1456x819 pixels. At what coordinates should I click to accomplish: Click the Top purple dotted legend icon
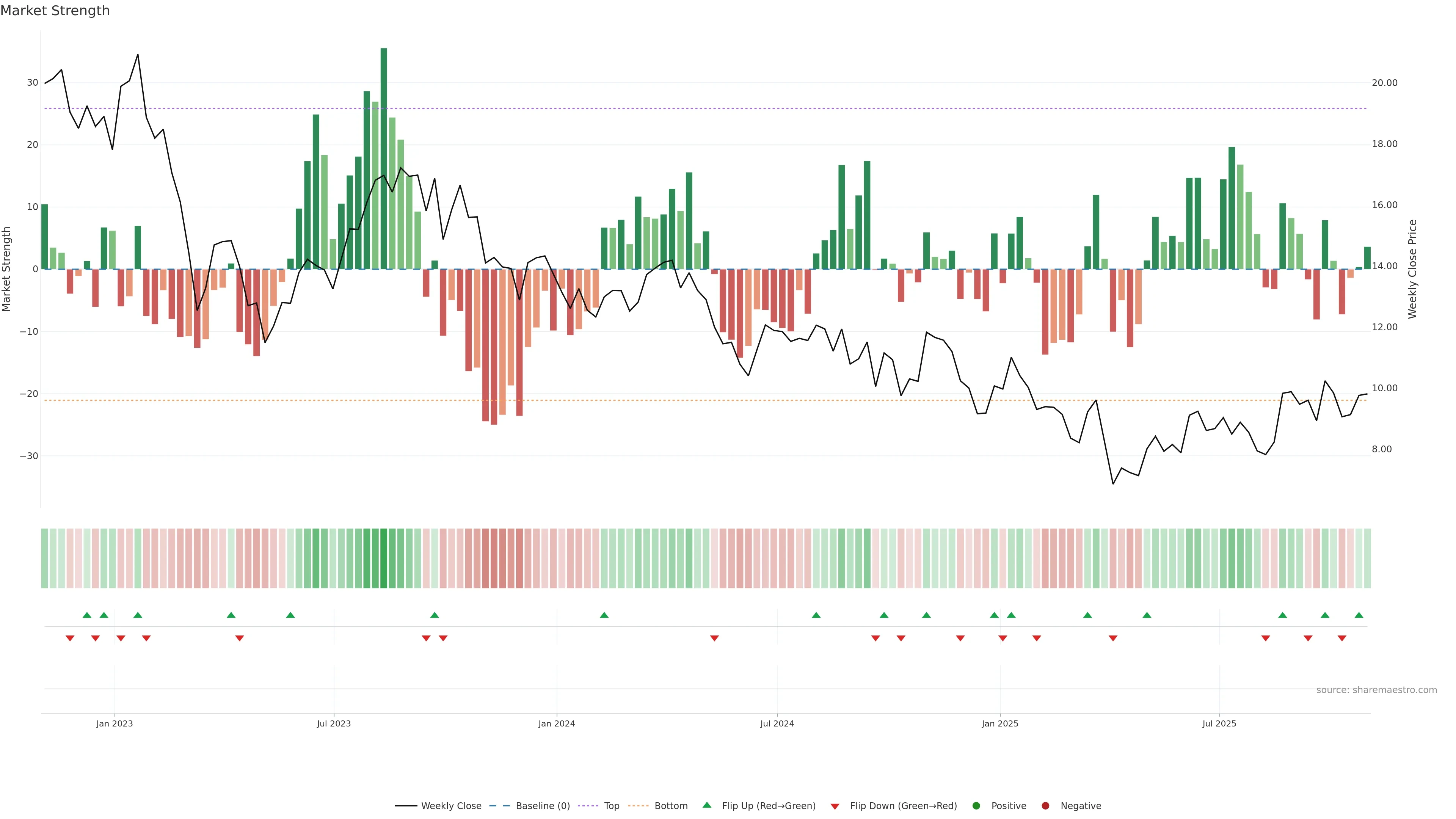point(588,806)
